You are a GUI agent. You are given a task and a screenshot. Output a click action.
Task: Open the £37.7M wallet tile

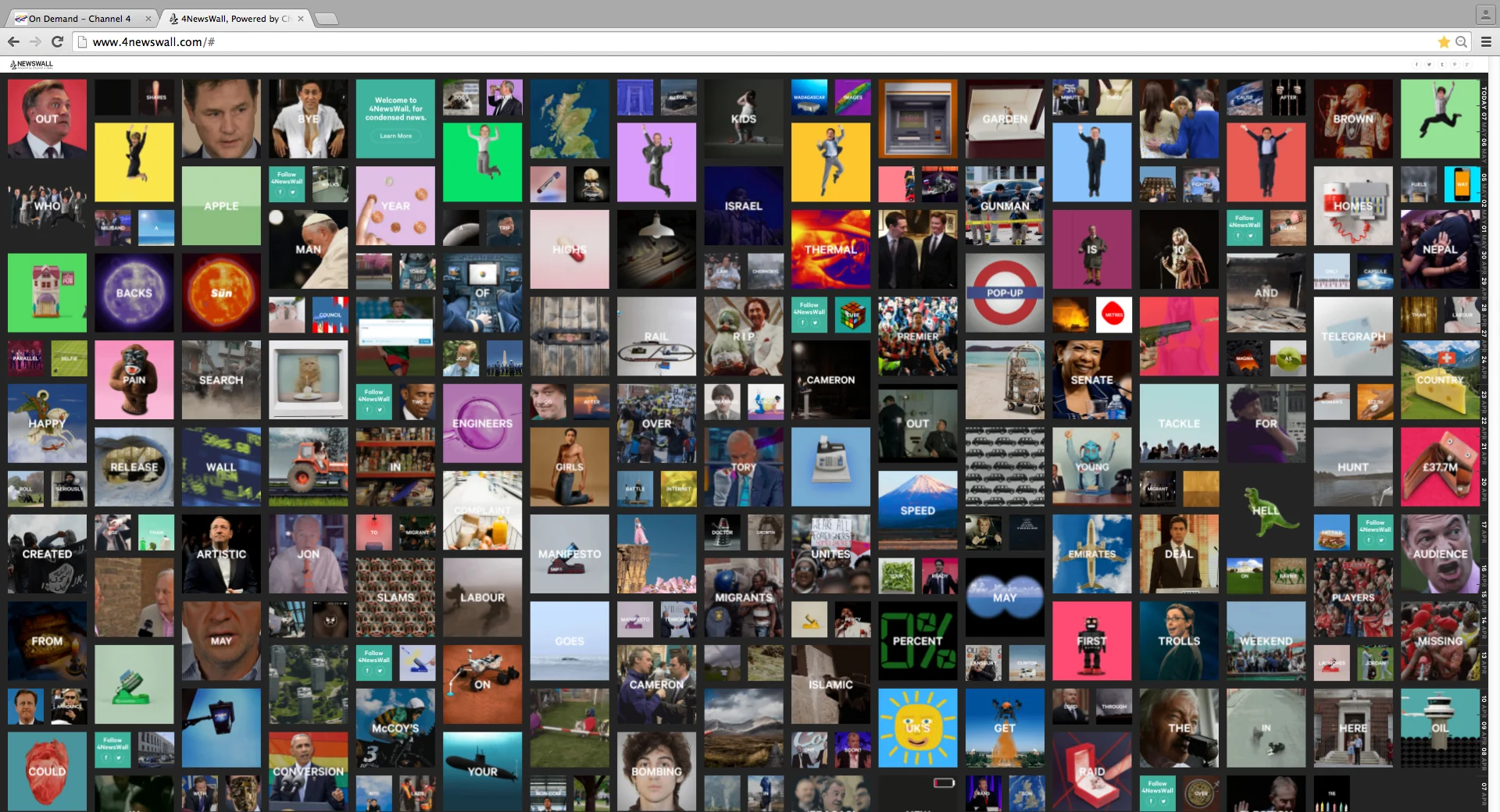tap(1440, 467)
